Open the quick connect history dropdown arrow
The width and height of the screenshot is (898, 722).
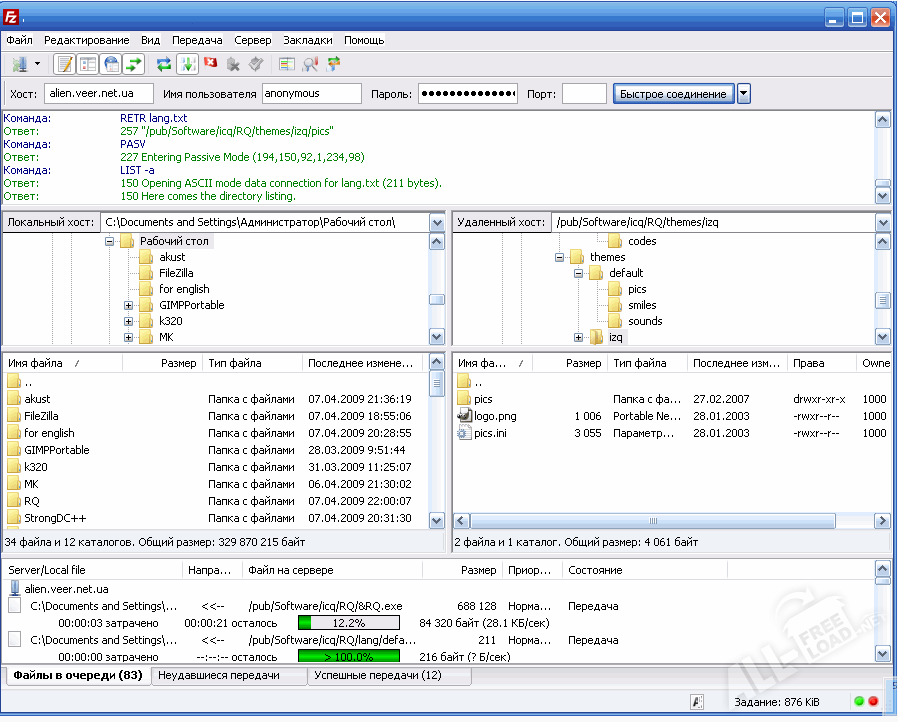(x=744, y=94)
